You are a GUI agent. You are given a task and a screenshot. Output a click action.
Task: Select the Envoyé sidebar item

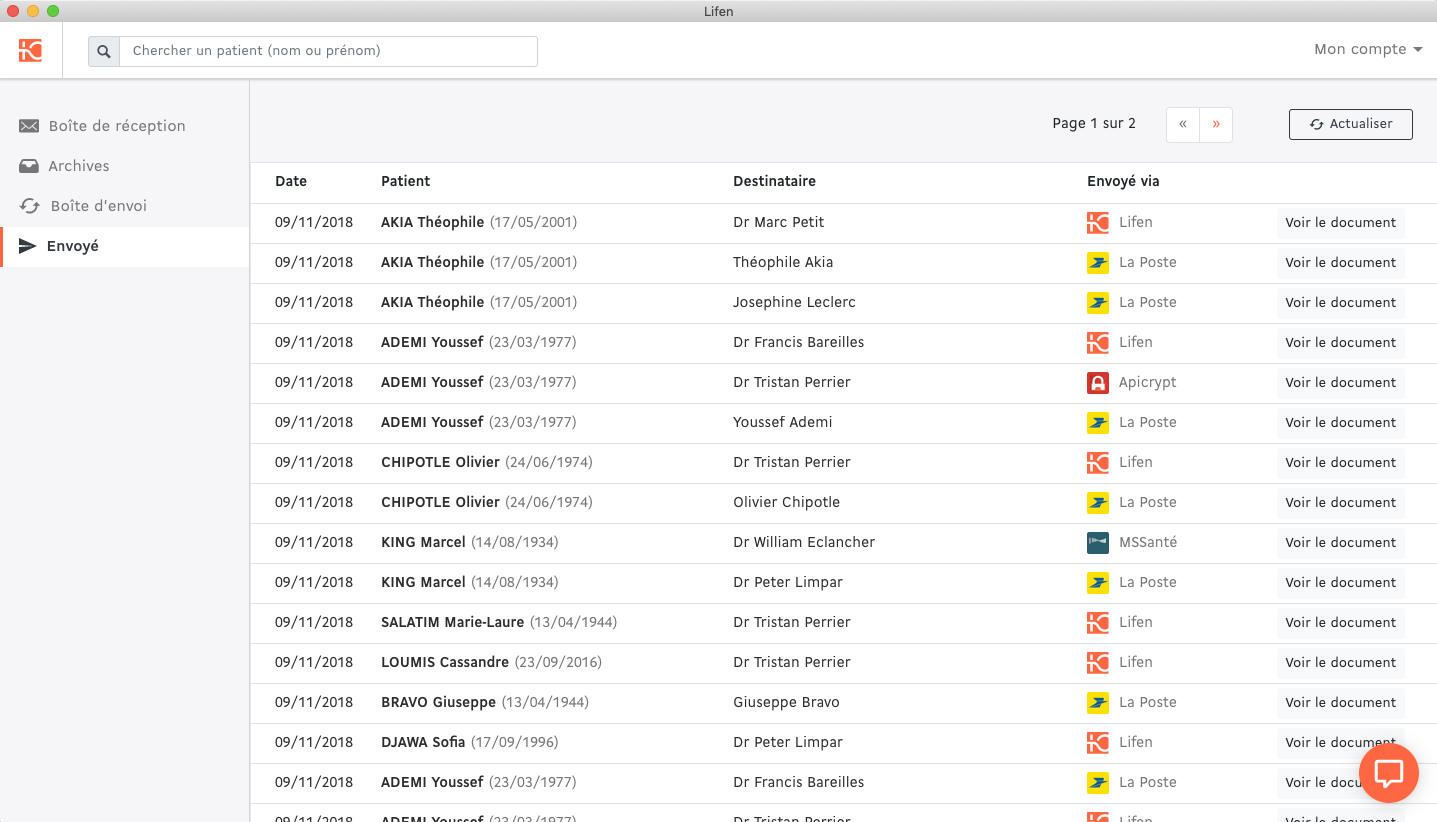click(x=124, y=246)
